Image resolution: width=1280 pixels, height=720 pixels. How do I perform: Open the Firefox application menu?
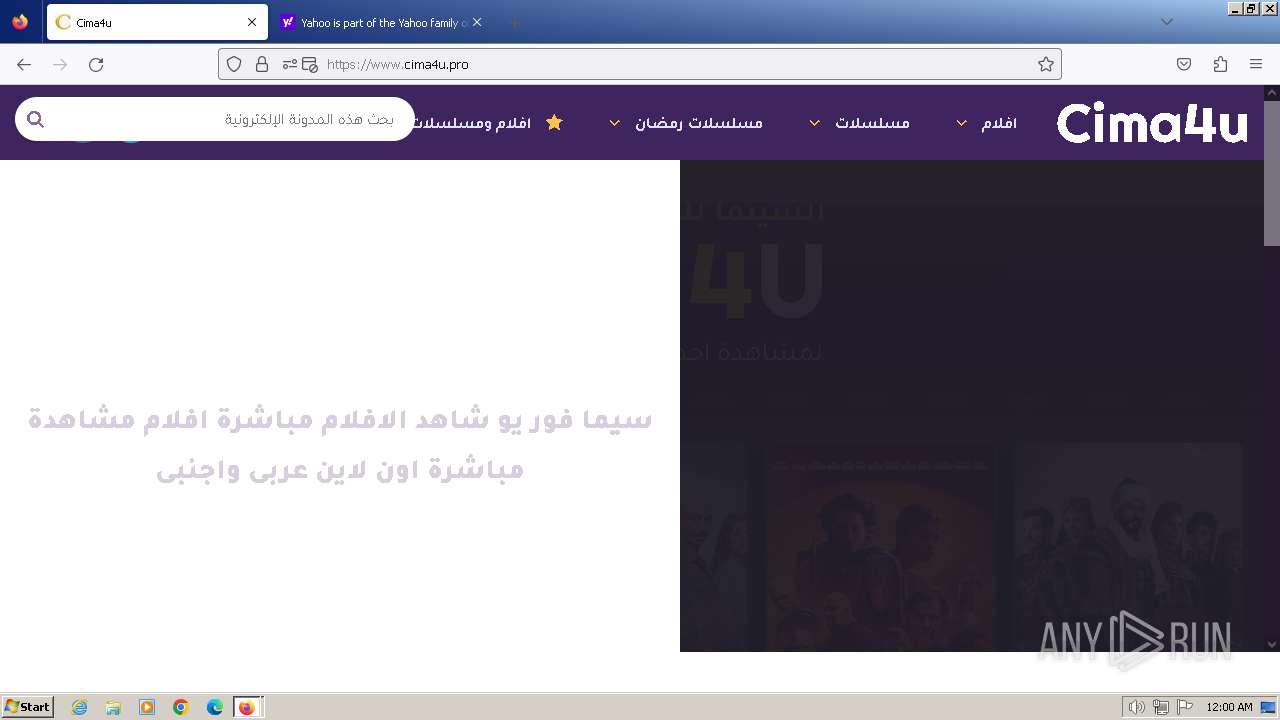[x=1256, y=64]
